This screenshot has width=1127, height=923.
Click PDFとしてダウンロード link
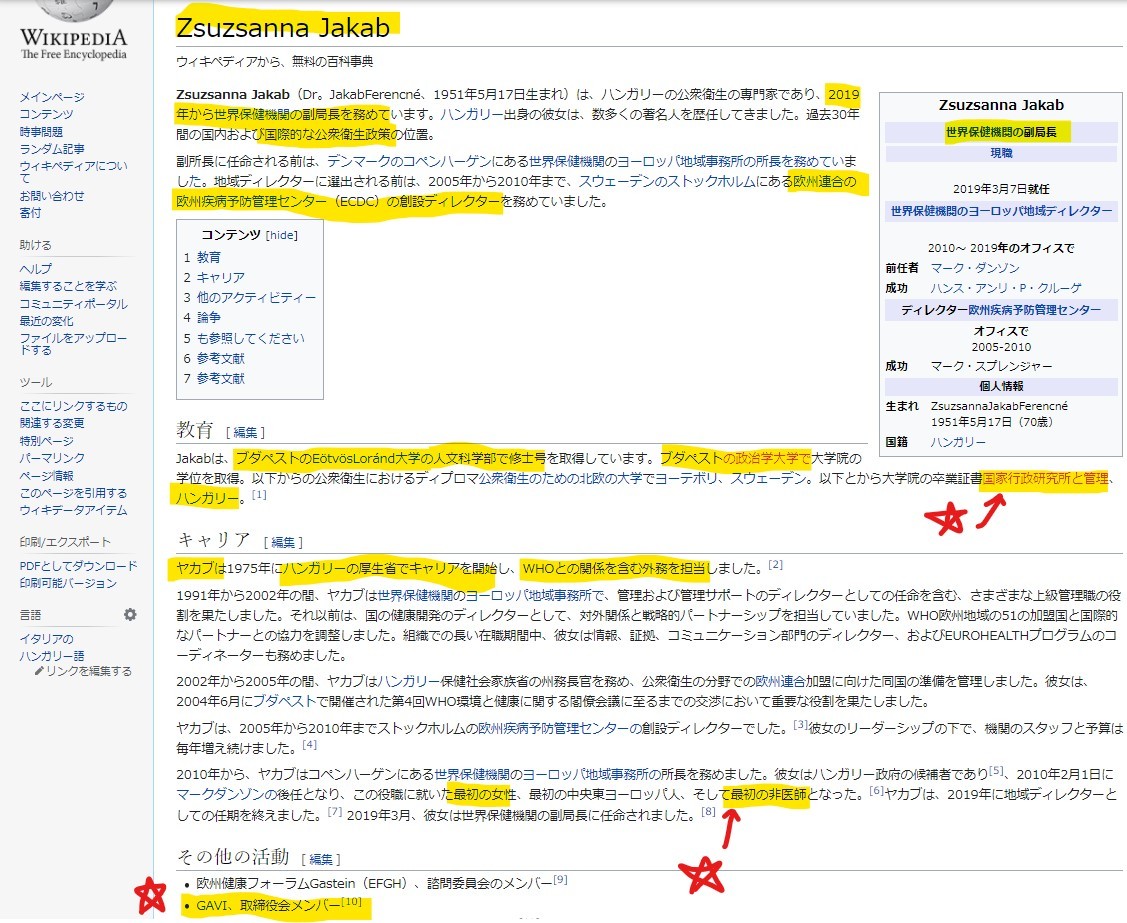[78, 566]
